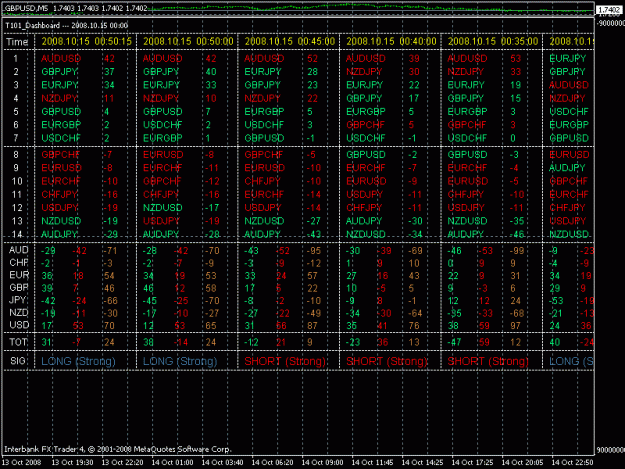Click the 13 Oct 19:30 time axis label
The width and height of the screenshot is (625, 469).
[73, 463]
